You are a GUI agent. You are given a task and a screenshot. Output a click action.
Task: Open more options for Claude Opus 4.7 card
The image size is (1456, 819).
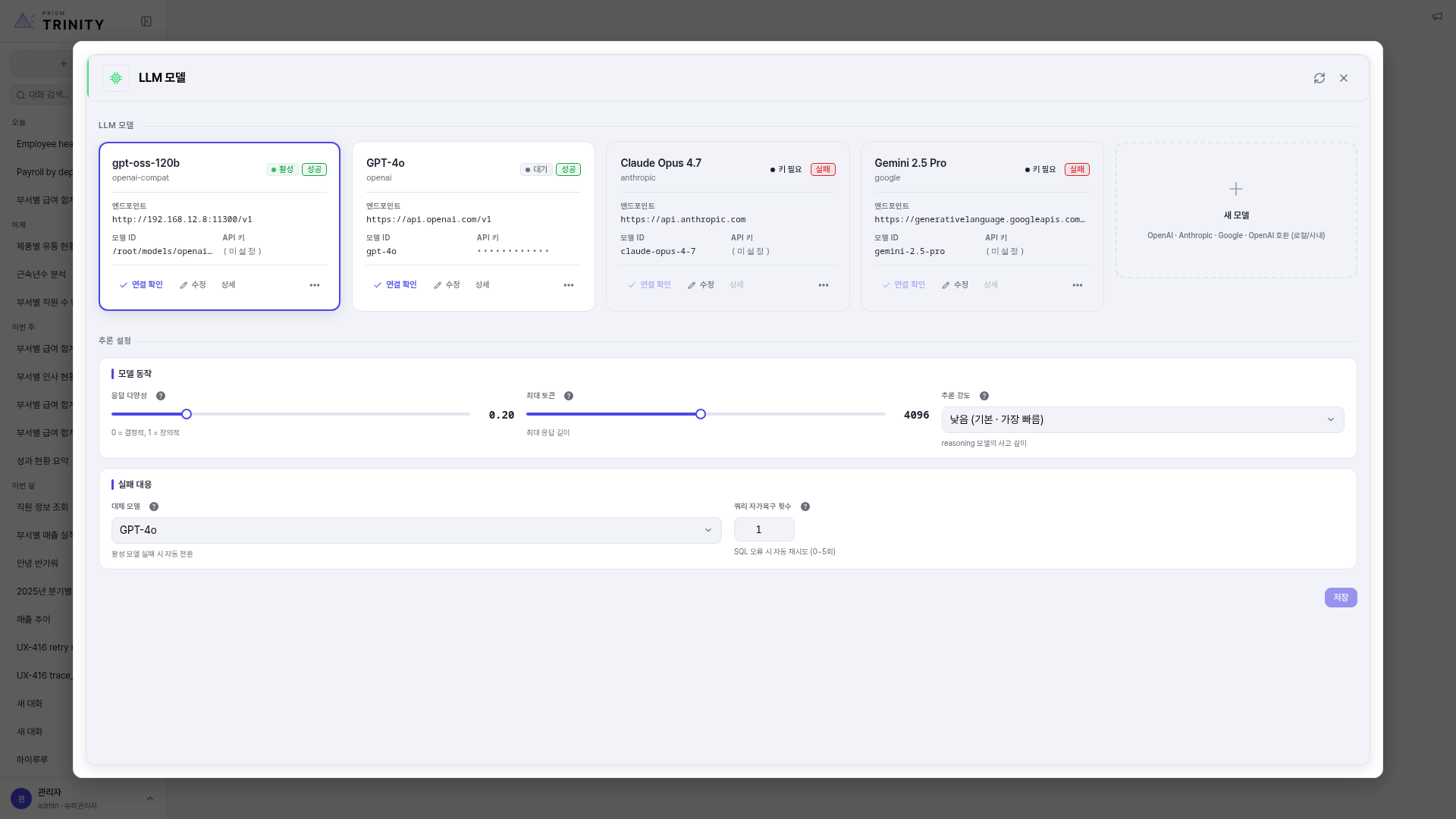click(824, 285)
